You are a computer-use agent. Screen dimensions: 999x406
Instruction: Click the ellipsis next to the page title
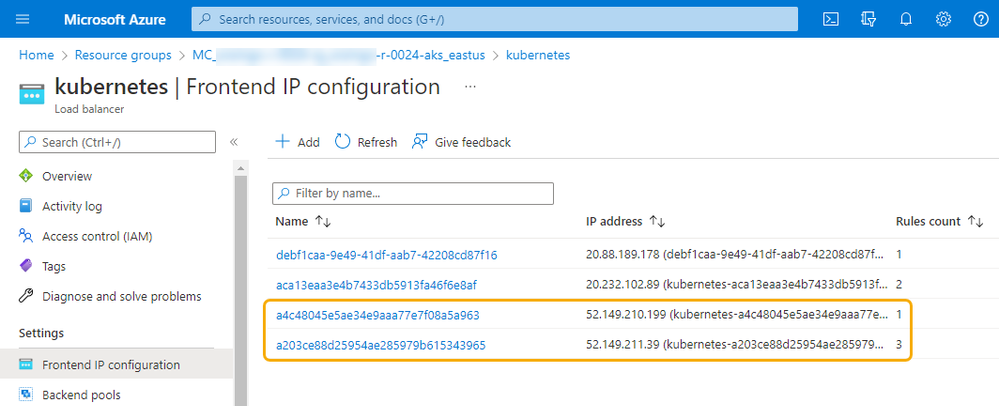pyautogui.click(x=471, y=87)
